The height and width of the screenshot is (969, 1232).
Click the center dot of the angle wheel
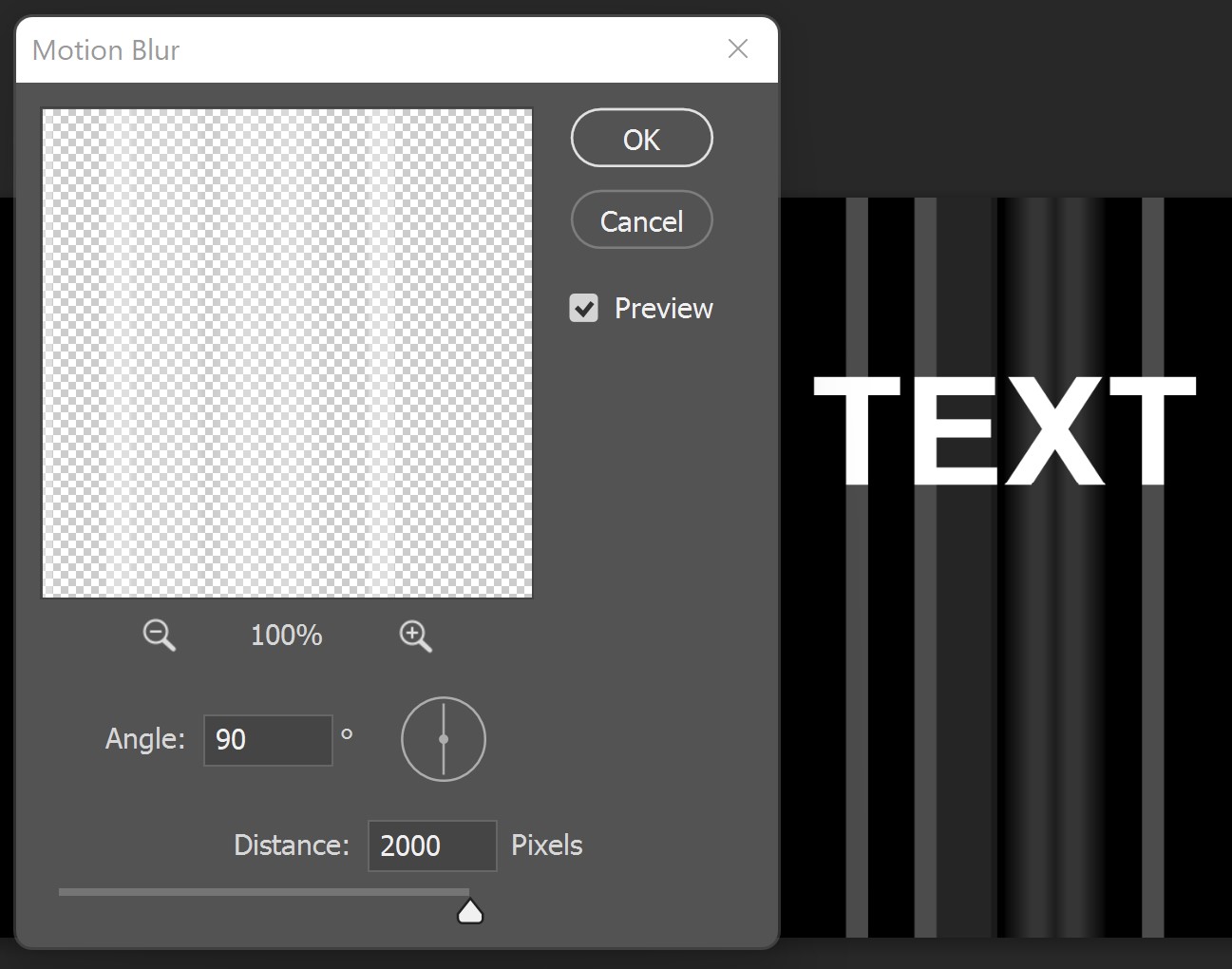pos(443,739)
